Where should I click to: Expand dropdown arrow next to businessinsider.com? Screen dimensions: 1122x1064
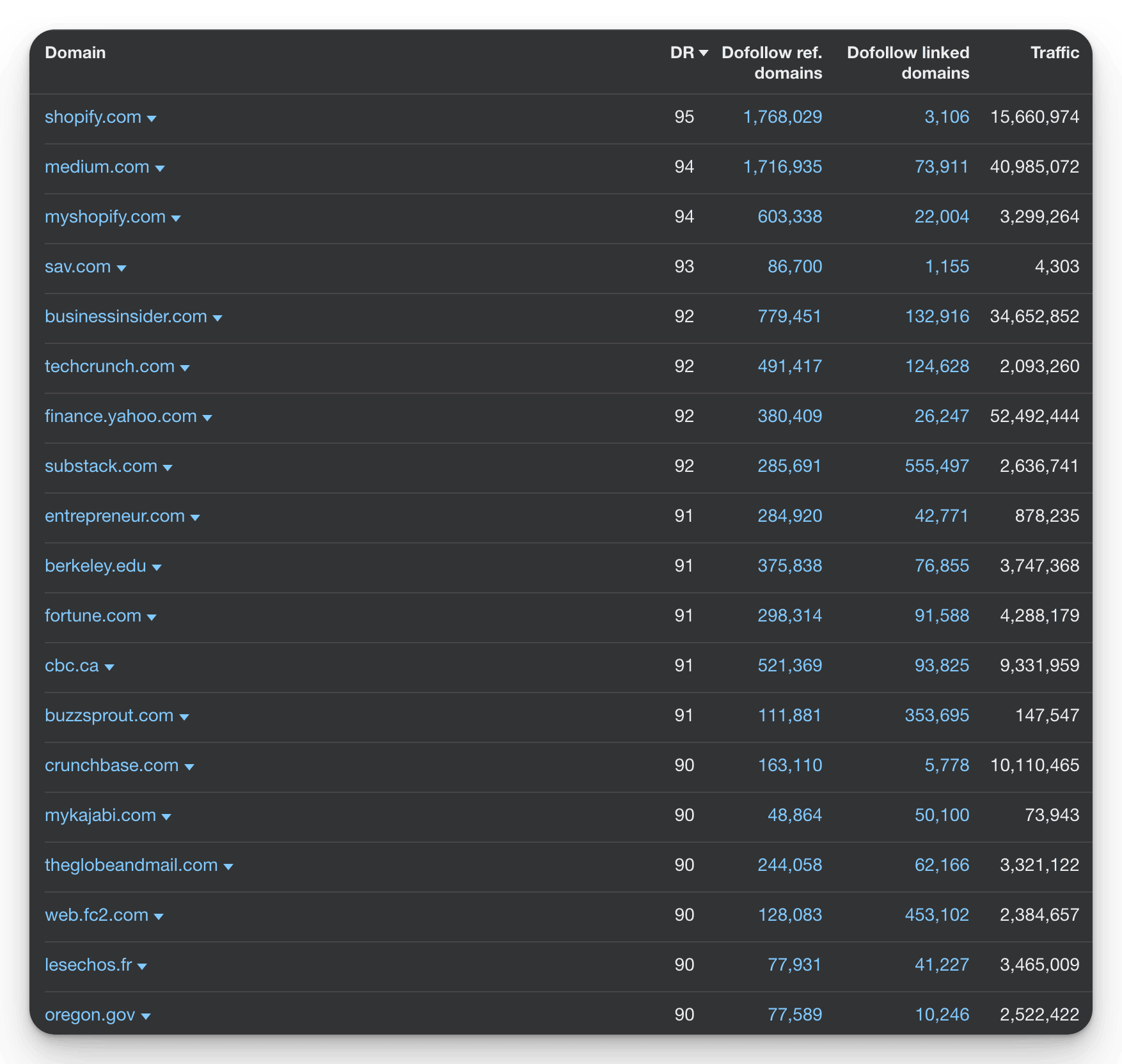217,318
